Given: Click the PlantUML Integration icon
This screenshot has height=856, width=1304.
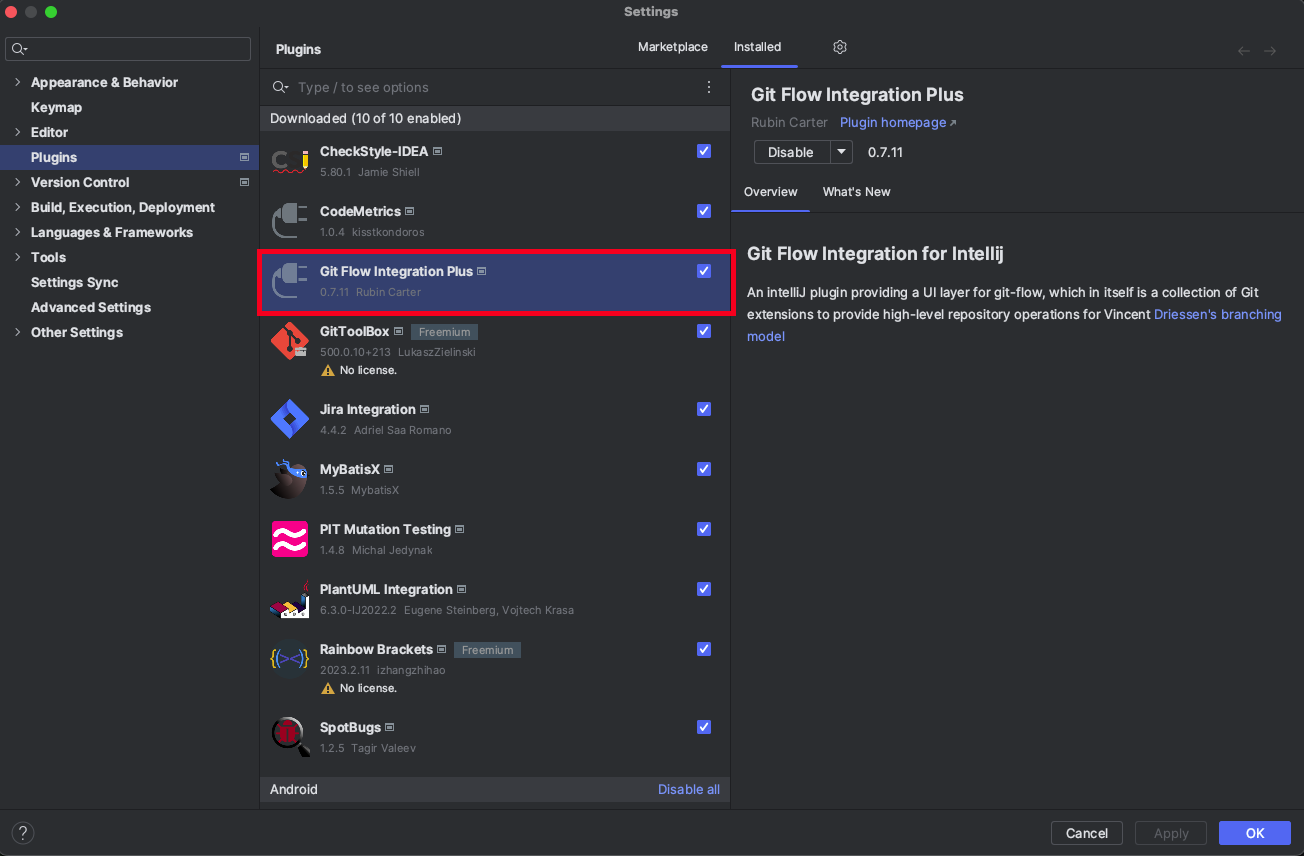Looking at the screenshot, I should pos(290,599).
